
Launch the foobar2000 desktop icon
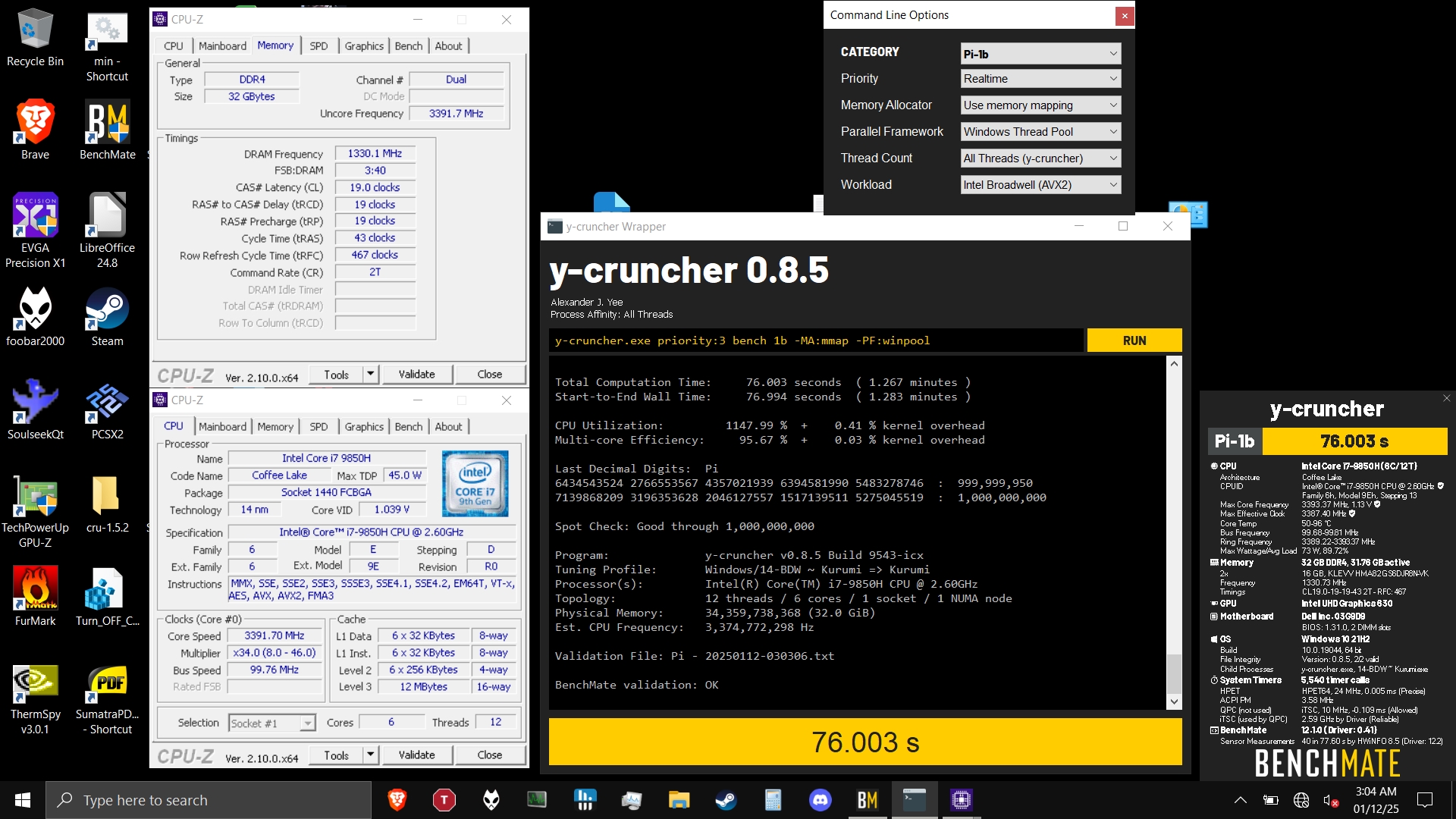point(35,316)
